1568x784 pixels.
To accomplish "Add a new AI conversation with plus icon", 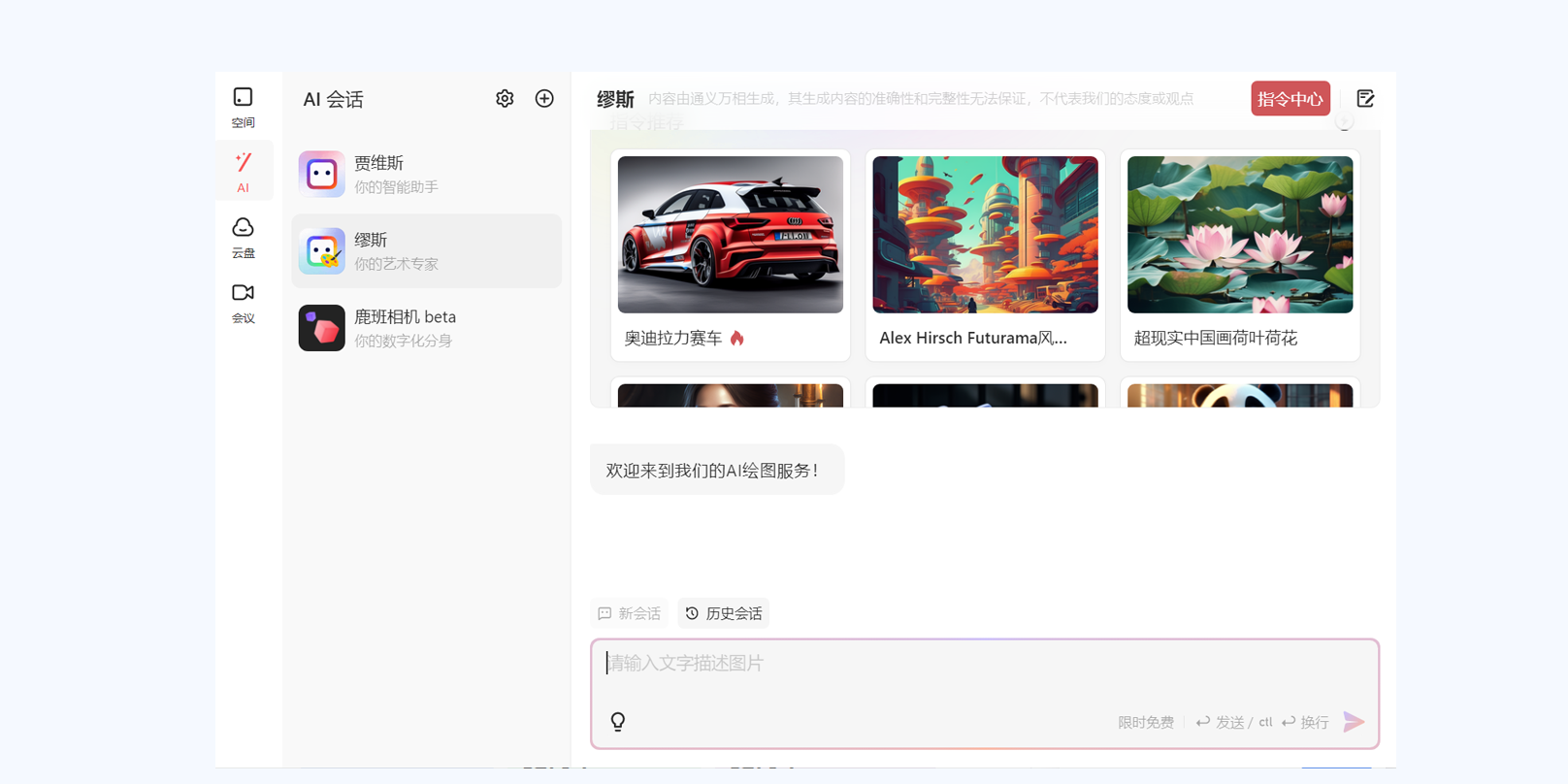I will [x=544, y=99].
